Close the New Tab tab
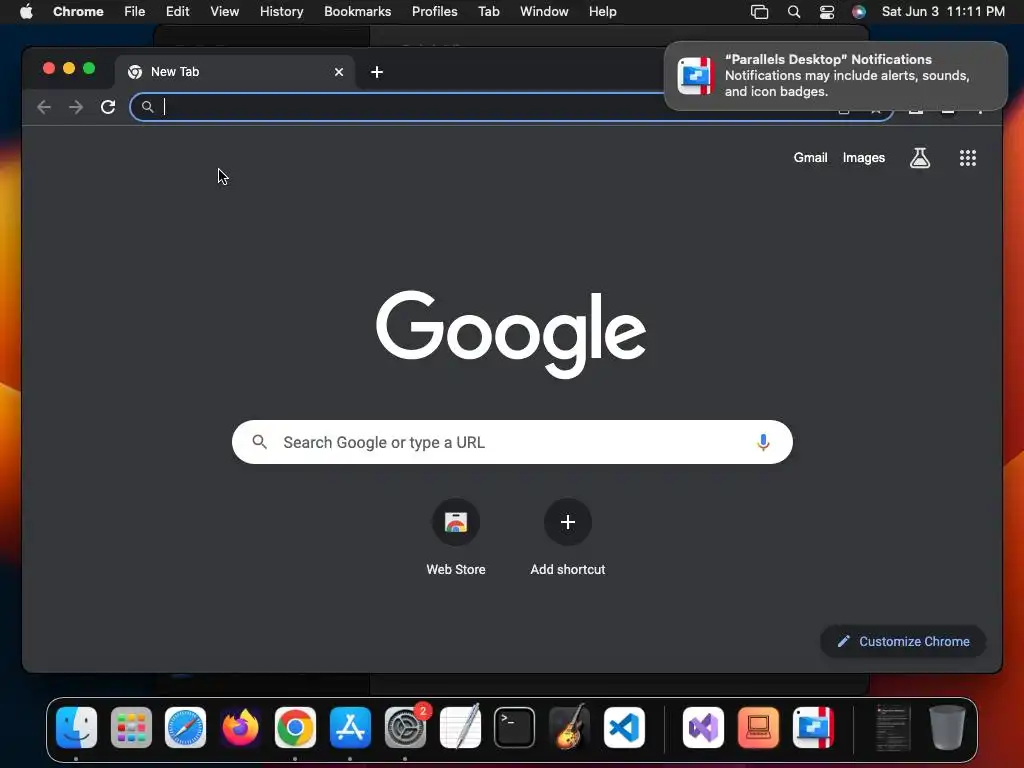This screenshot has height=768, width=1024. [339, 72]
